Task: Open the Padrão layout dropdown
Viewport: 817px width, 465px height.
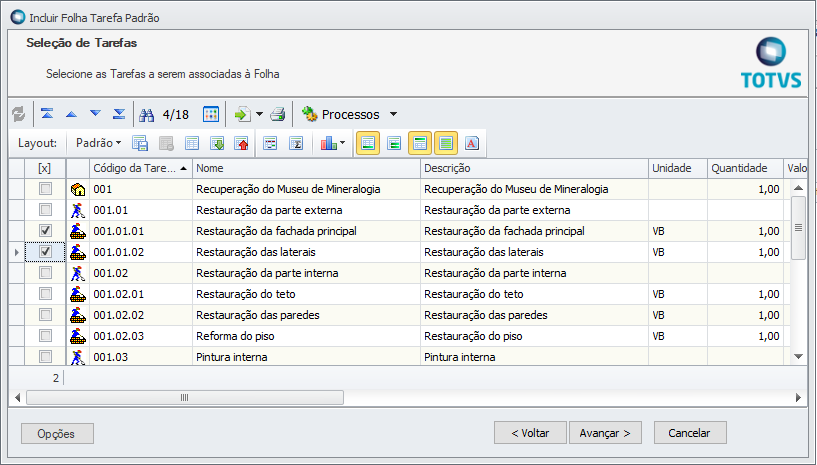Action: click(x=99, y=143)
